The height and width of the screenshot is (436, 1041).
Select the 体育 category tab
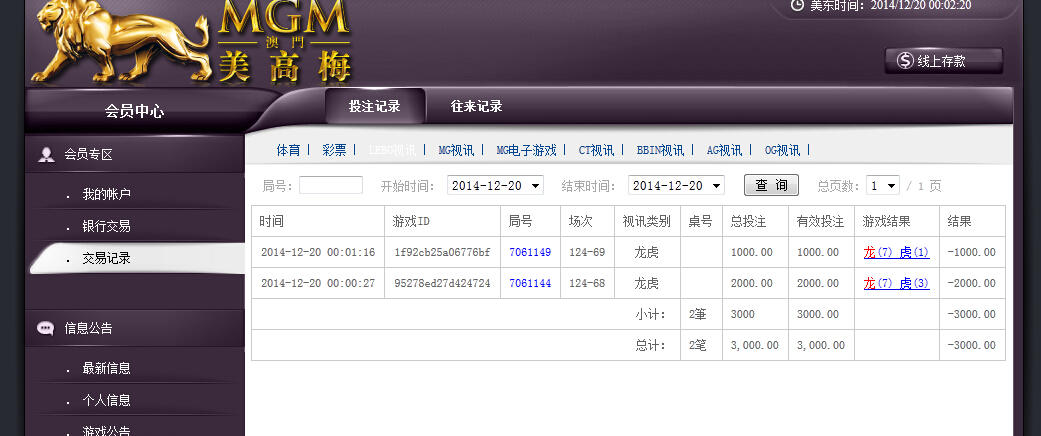[x=288, y=151]
